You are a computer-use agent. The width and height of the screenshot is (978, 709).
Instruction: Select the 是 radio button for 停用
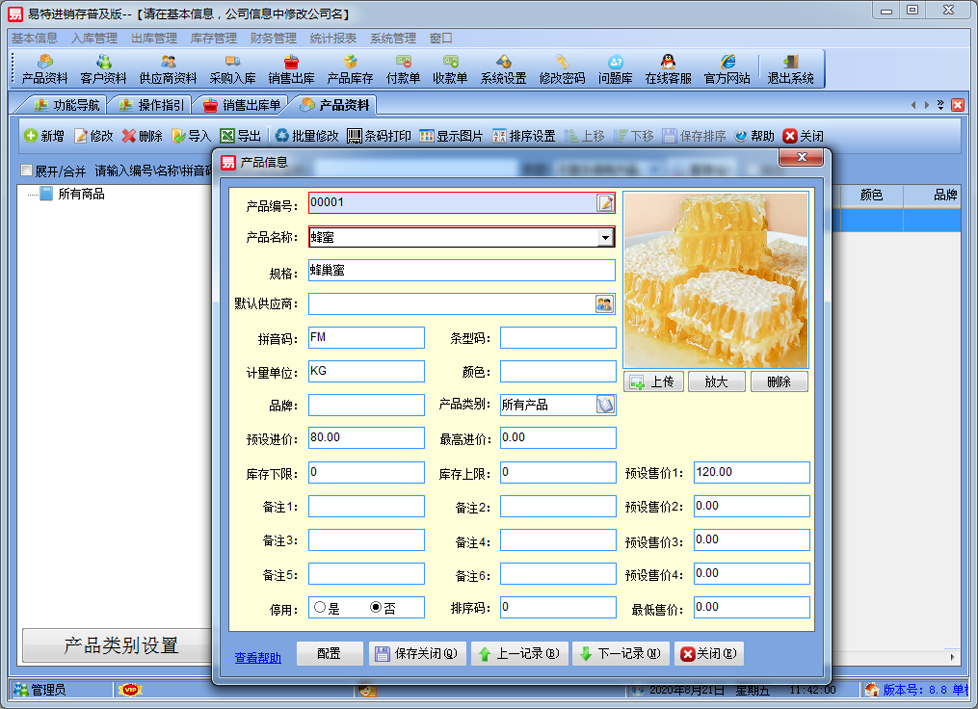320,607
